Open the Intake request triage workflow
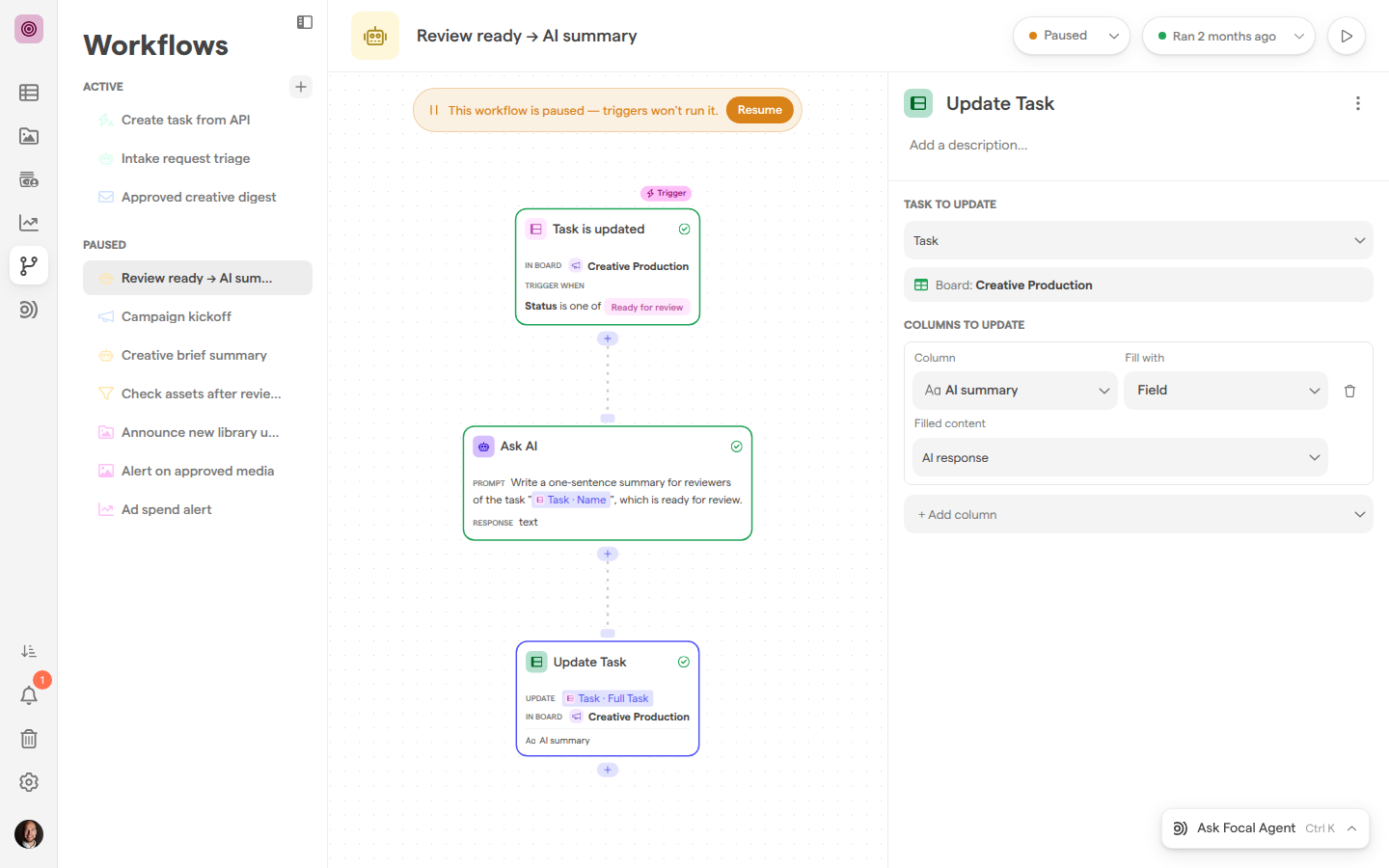This screenshot has width=1389, height=868. (x=198, y=158)
